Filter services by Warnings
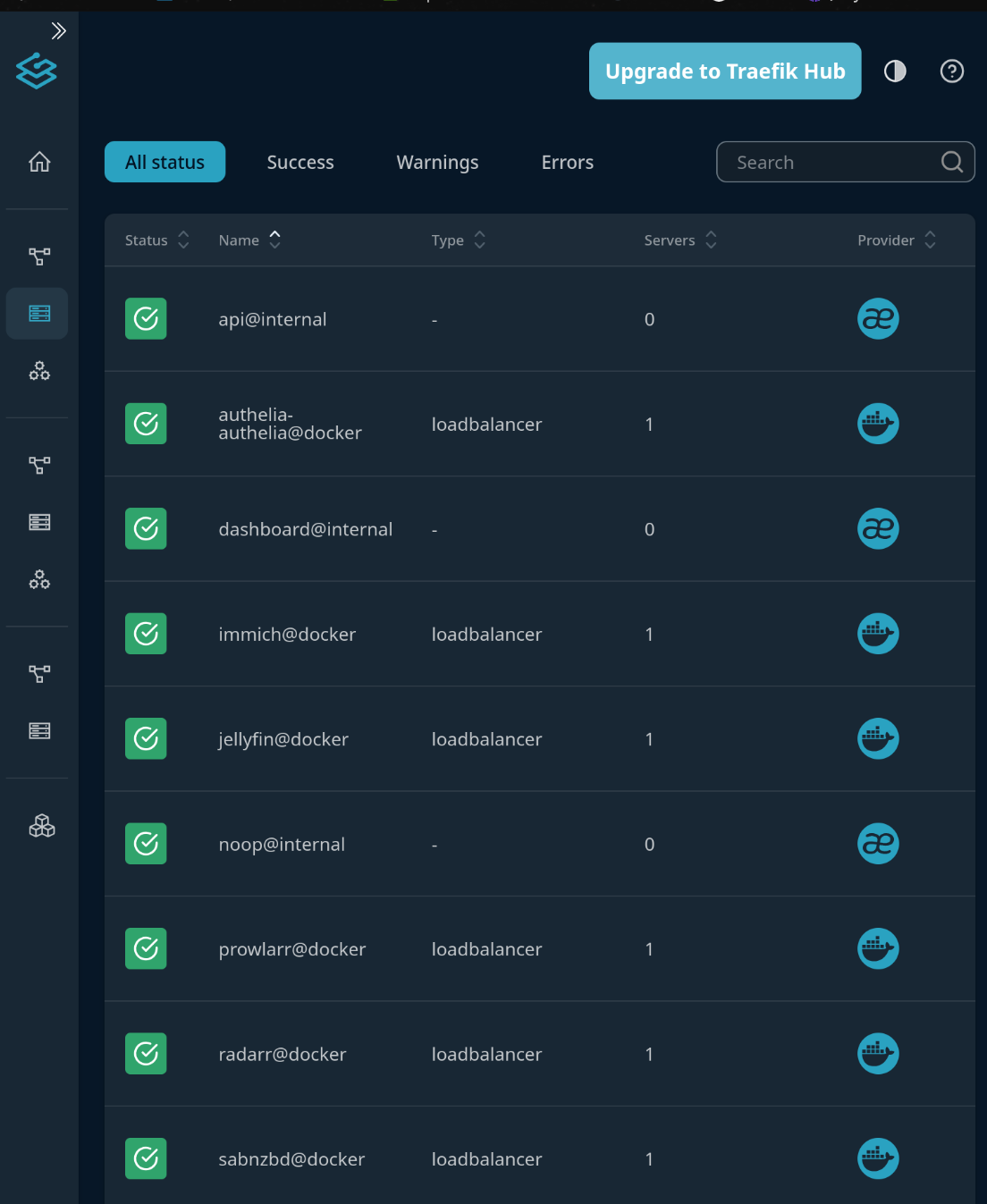Image resolution: width=987 pixels, height=1204 pixels. click(x=437, y=162)
